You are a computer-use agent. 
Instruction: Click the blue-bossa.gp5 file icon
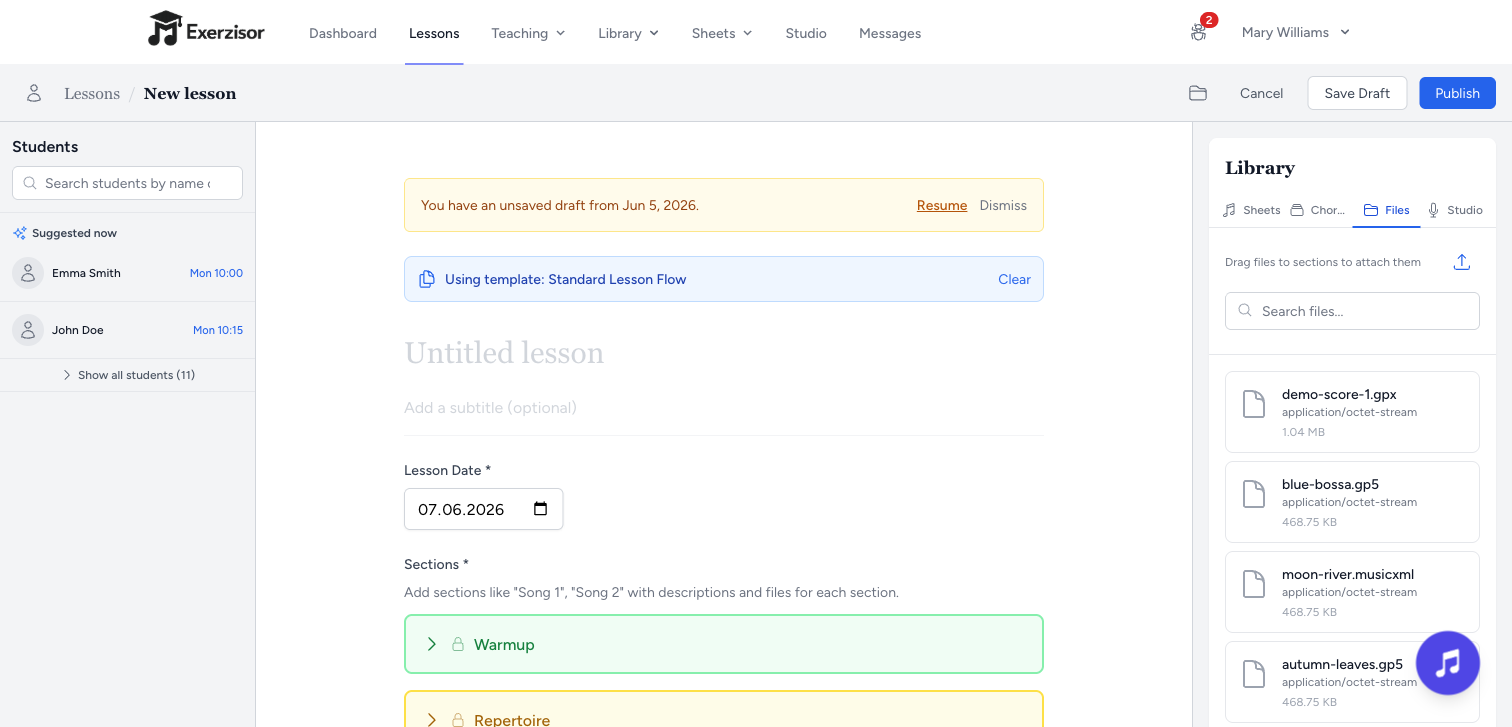tap(1254, 494)
